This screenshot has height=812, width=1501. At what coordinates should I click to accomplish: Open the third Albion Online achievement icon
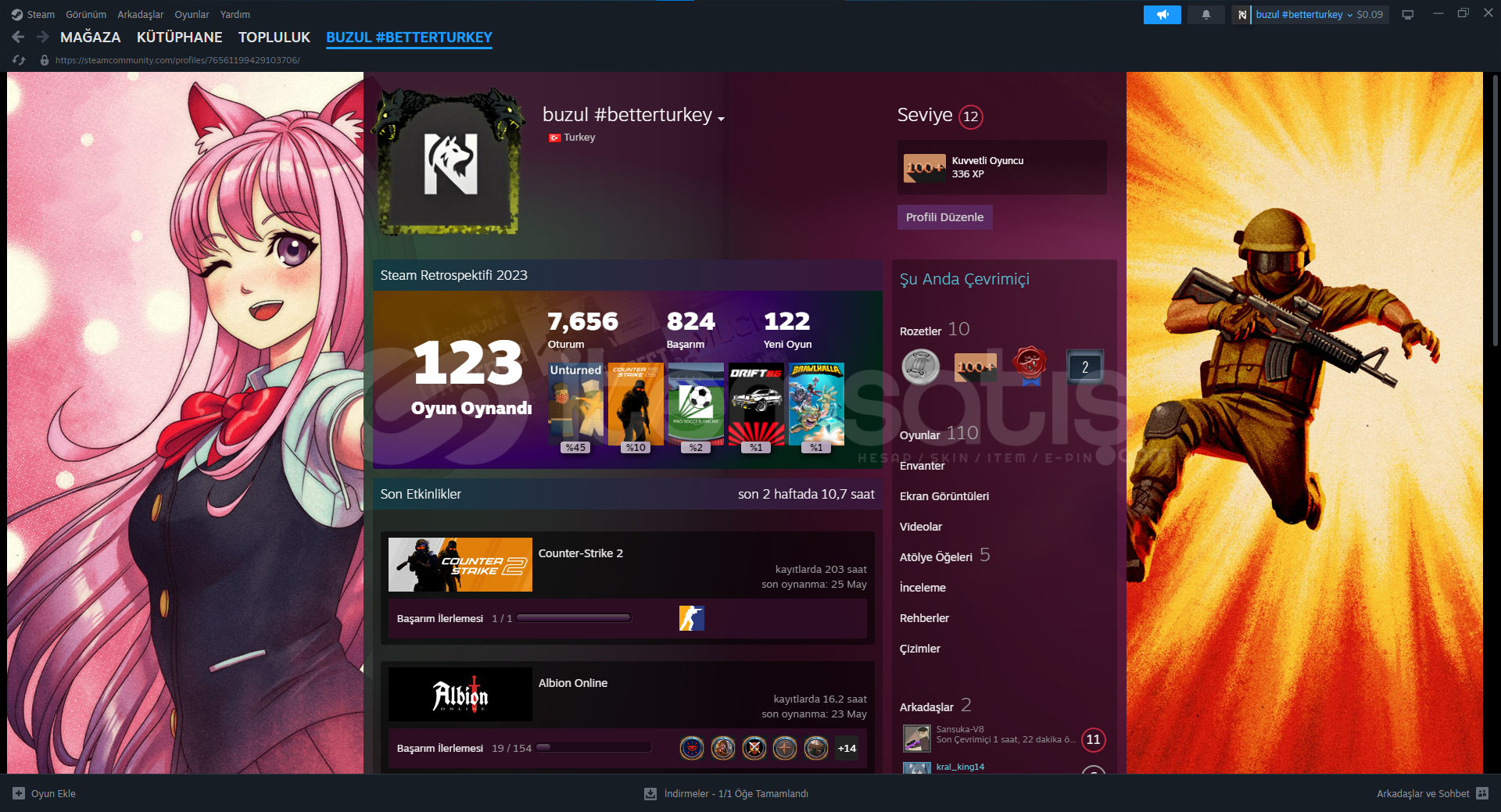pyautogui.click(x=754, y=748)
